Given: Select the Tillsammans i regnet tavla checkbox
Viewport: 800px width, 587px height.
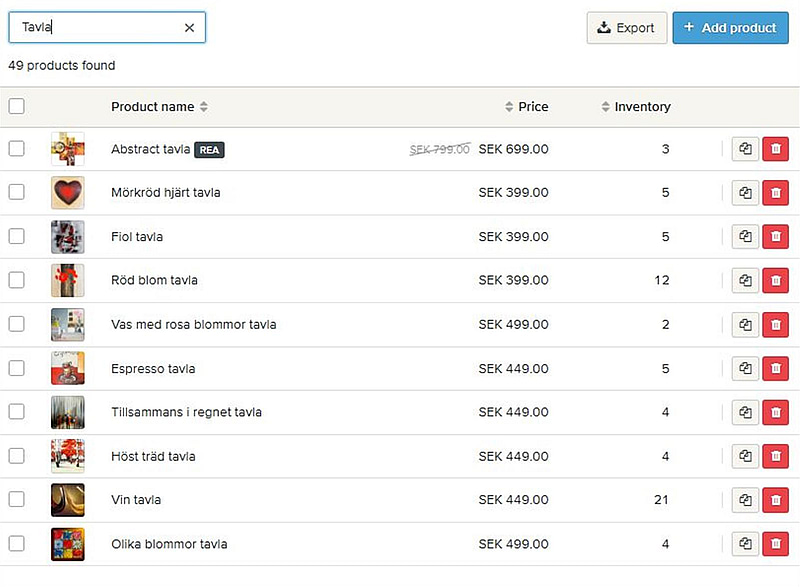Looking at the screenshot, I should [x=17, y=412].
